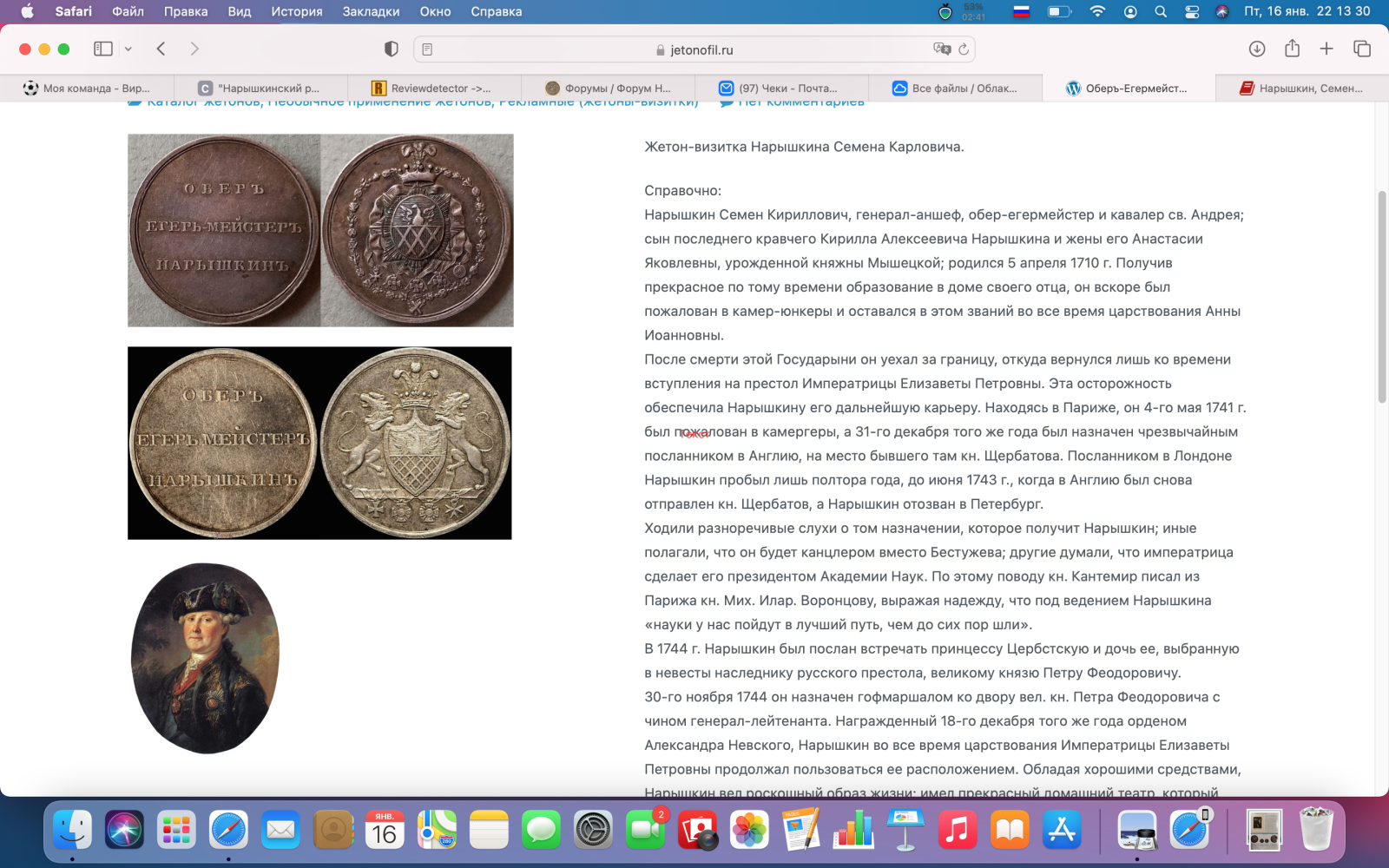Open the Share menu in toolbar

[1292, 49]
